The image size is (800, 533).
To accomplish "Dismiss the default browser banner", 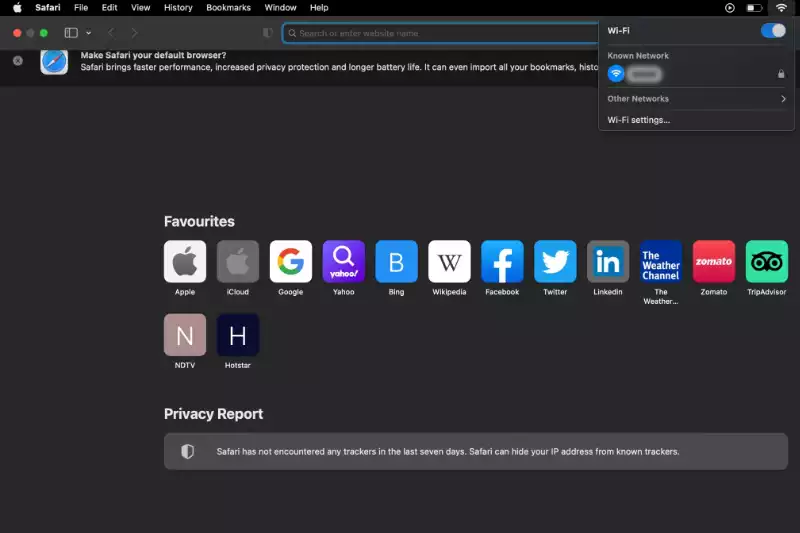I will click(x=18, y=61).
